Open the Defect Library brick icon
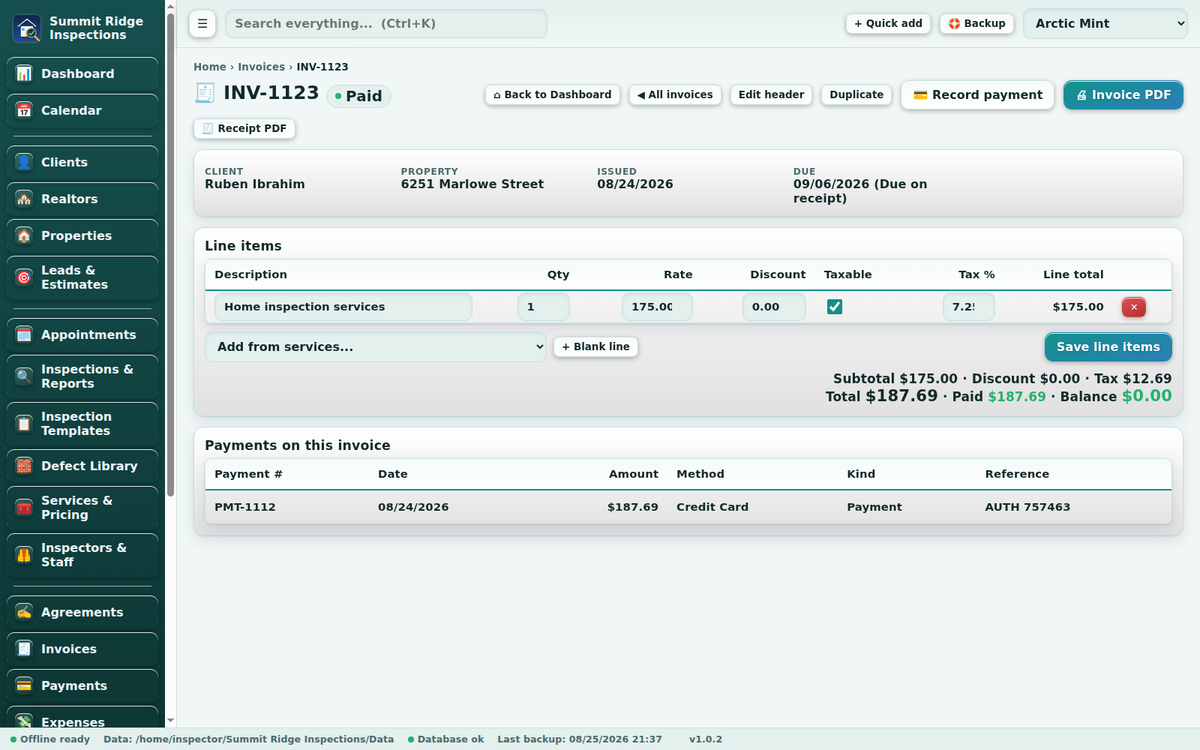The image size is (1200, 750). (x=24, y=466)
